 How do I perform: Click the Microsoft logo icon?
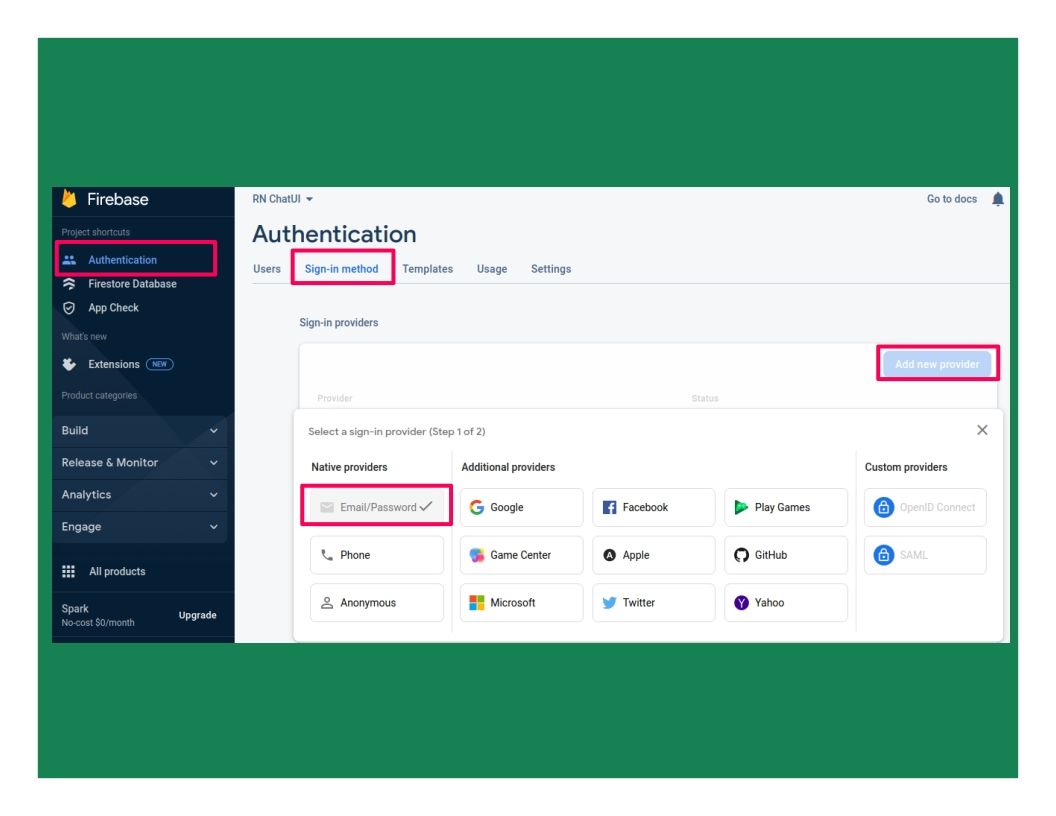click(477, 603)
